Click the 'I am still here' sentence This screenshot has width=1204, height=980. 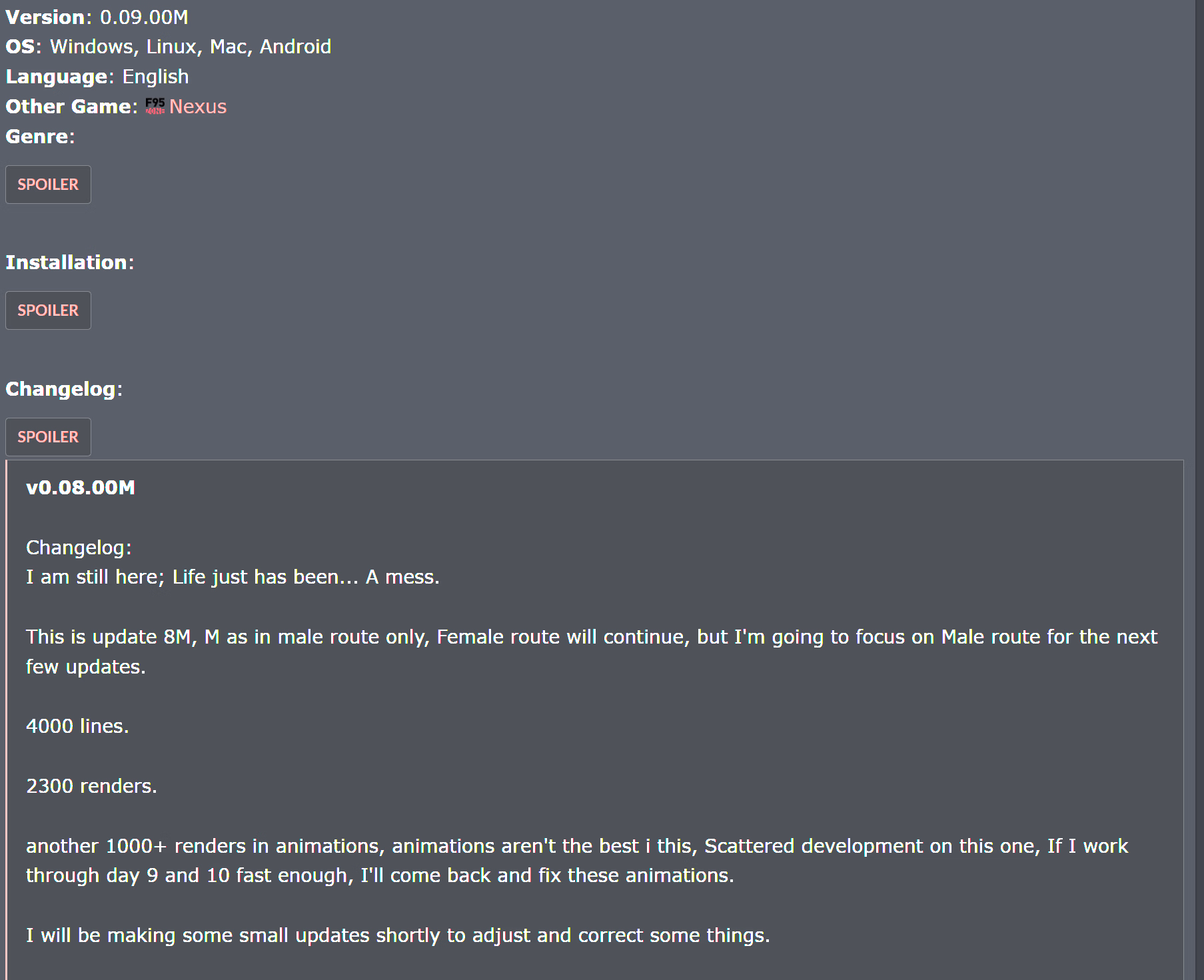pyautogui.click(x=233, y=577)
